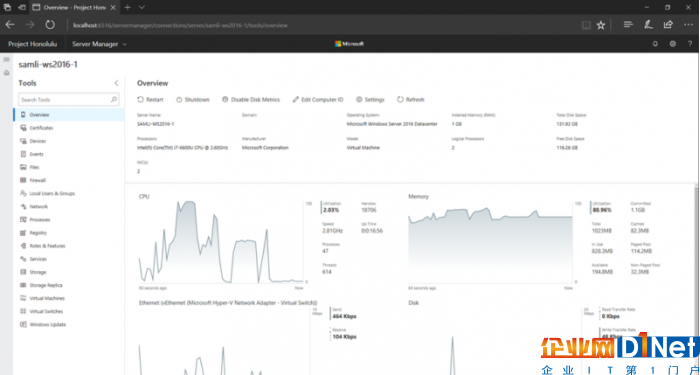Click the Local Users & Groups icon

point(23,193)
